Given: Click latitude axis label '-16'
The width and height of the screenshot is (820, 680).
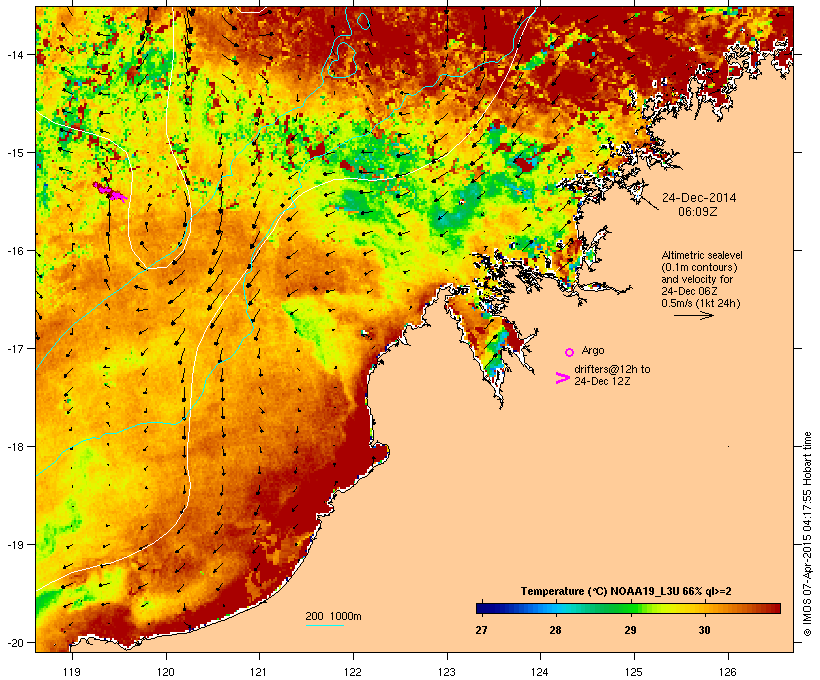Looking at the screenshot, I should 14,251.
